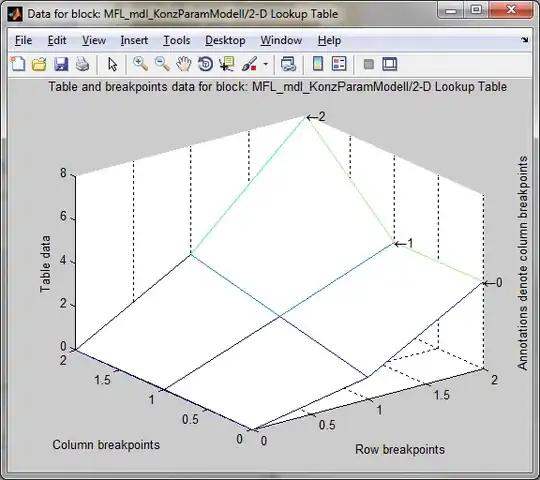Viewport: 540px width, 480px height.
Task: Maximize the figure window
Action: click(476, 10)
